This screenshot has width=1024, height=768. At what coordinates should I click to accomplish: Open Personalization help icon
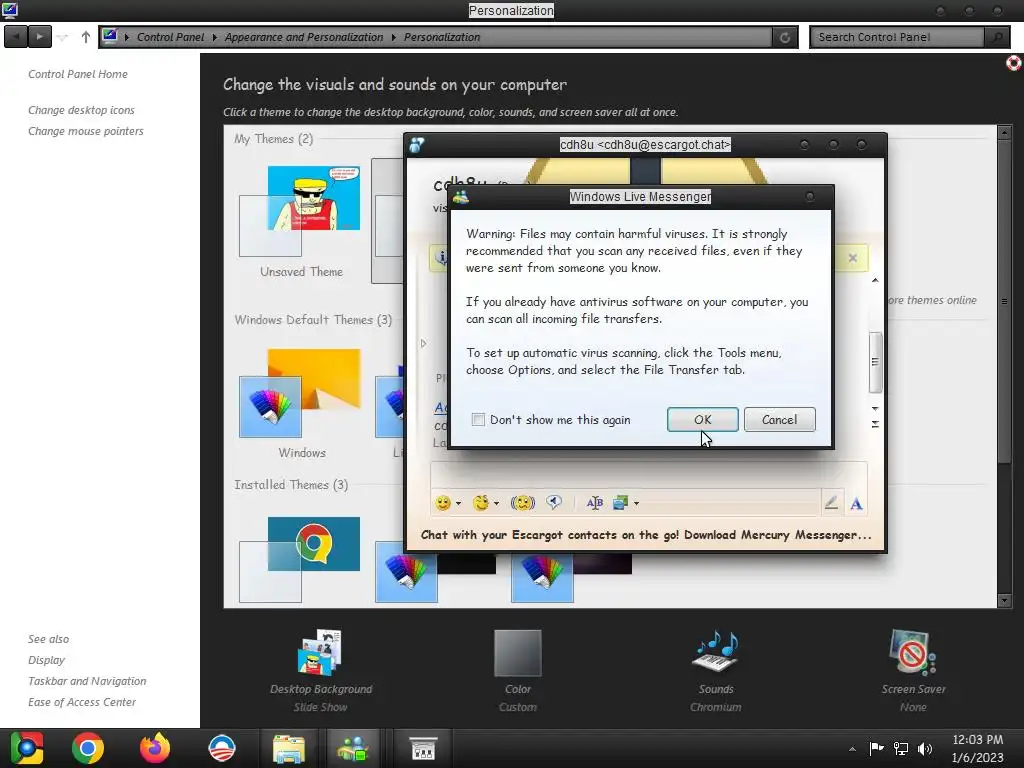point(1013,63)
